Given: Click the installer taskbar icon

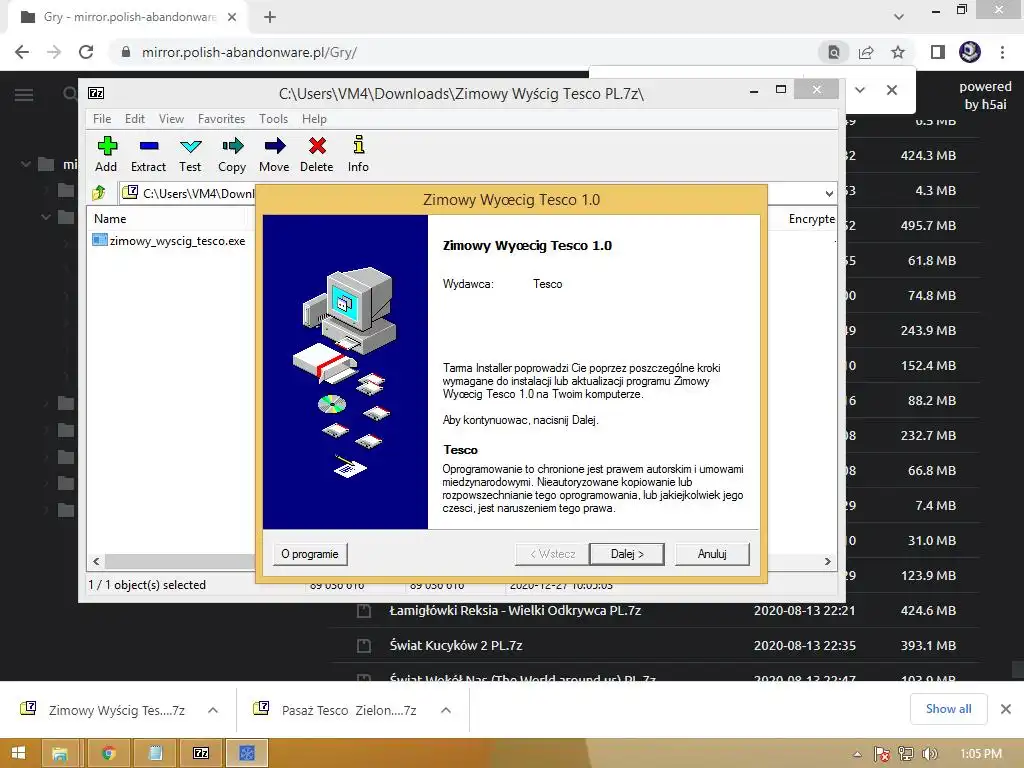Looking at the screenshot, I should click(x=247, y=754).
